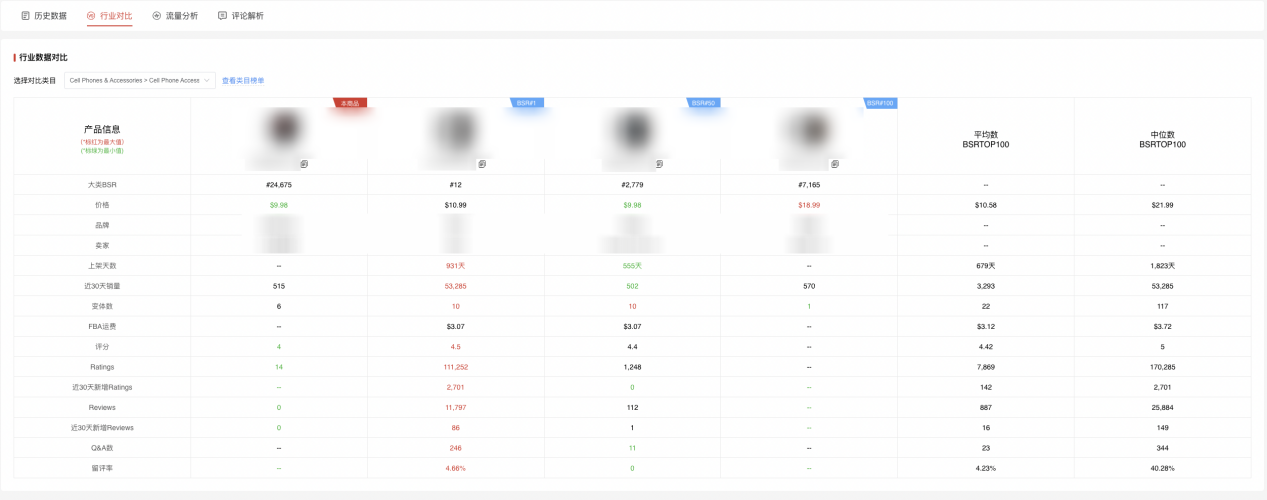The height and width of the screenshot is (500, 1267).
Task: Click the 11,797 Reviews value
Action: point(456,407)
